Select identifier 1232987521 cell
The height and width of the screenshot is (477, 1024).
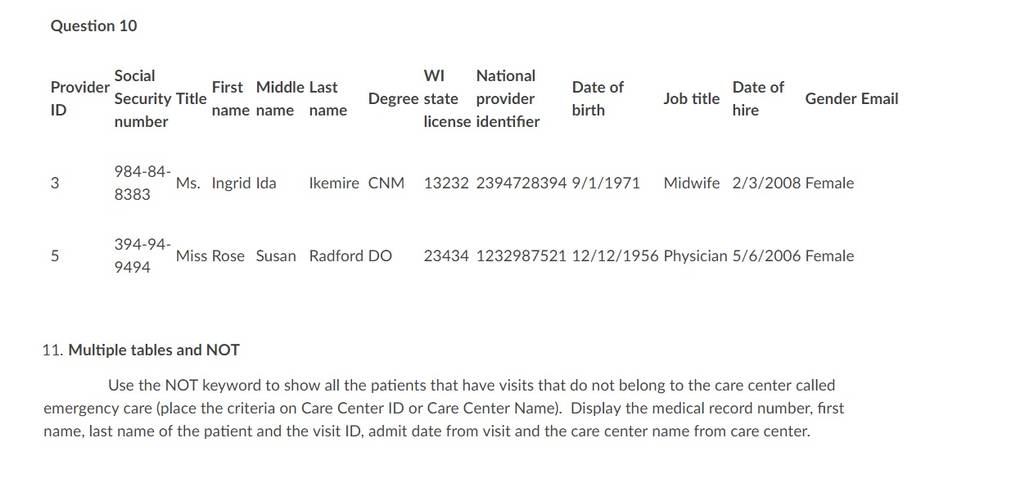point(521,255)
